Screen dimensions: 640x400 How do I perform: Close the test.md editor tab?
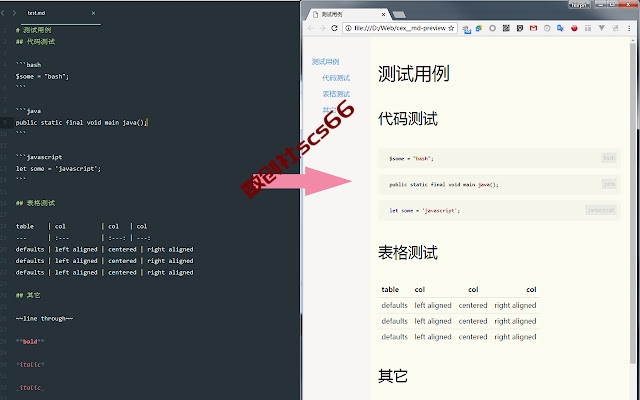93,13
